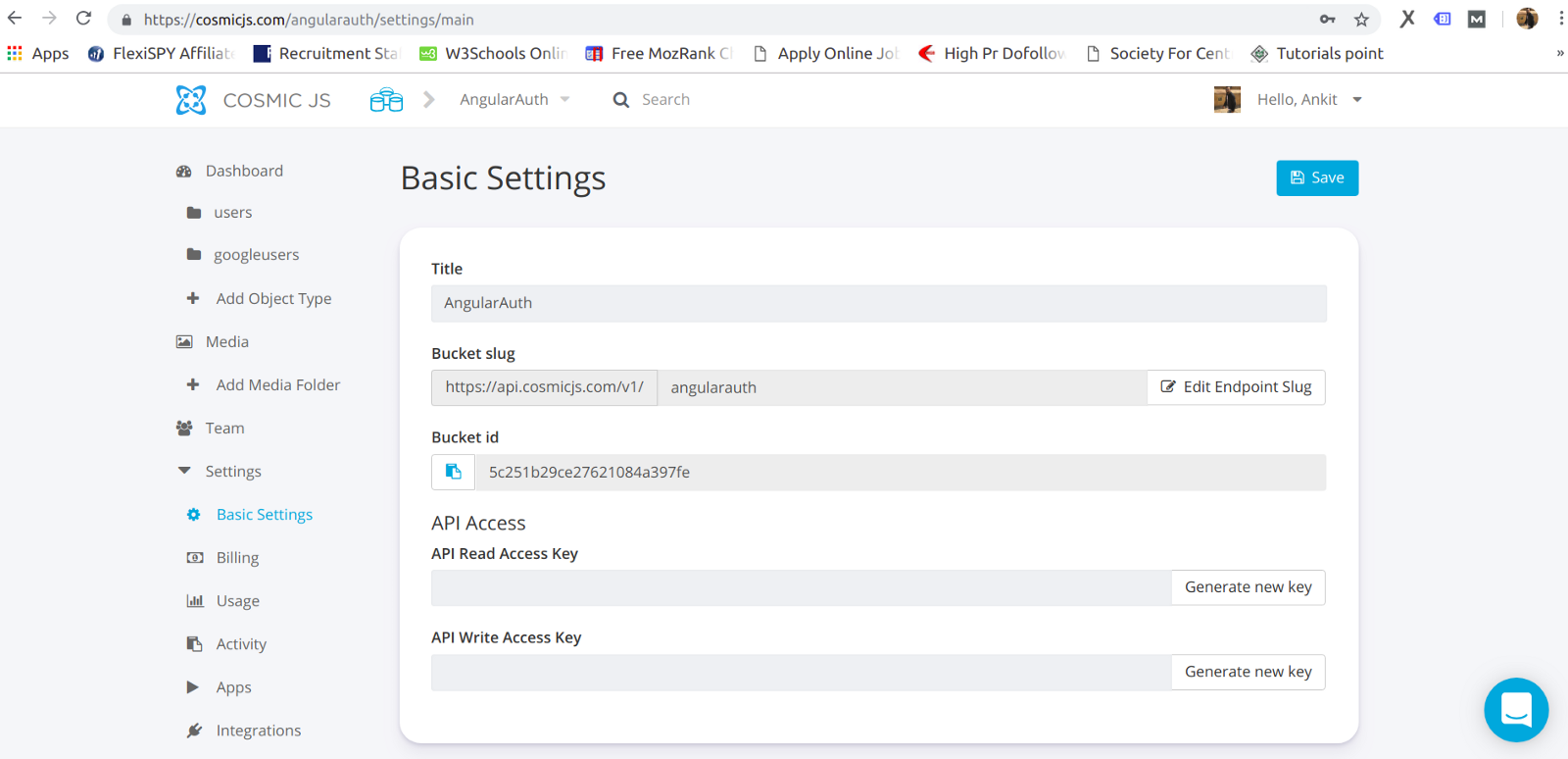Click the Cosmic JS logo icon

191,100
